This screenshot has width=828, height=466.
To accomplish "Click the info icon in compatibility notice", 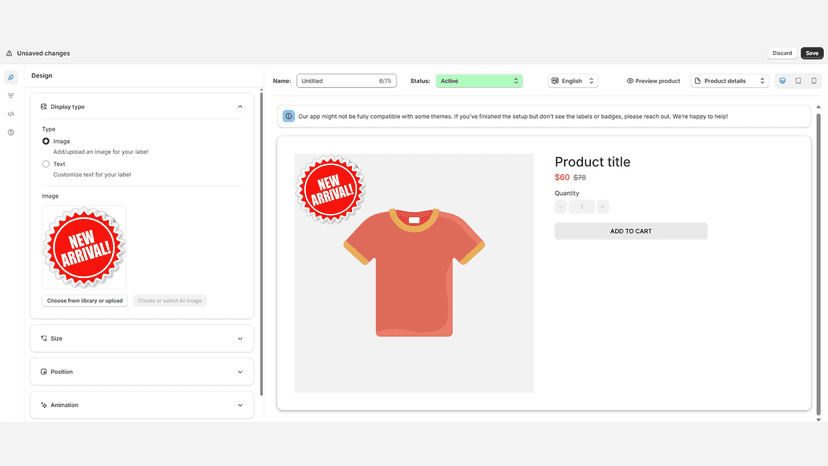I will tap(288, 116).
